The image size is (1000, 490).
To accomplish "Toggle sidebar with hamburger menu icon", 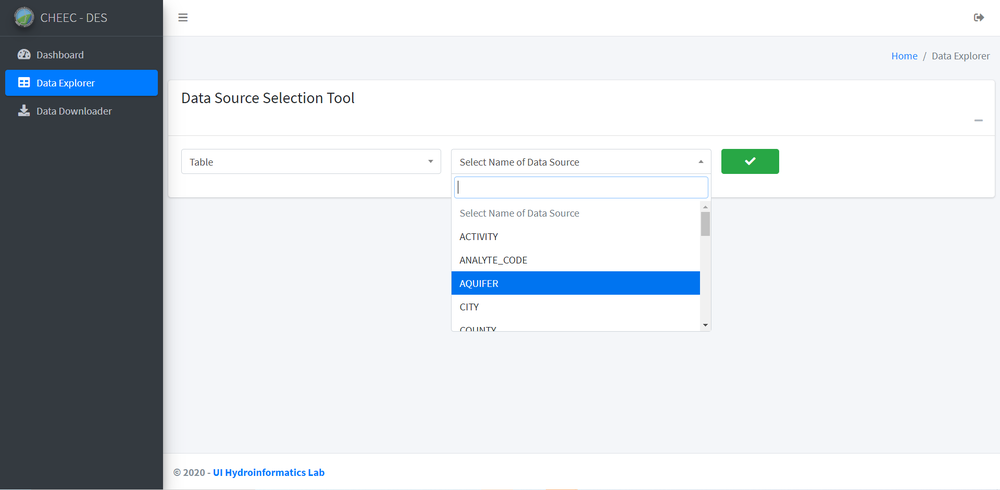I will (x=182, y=18).
